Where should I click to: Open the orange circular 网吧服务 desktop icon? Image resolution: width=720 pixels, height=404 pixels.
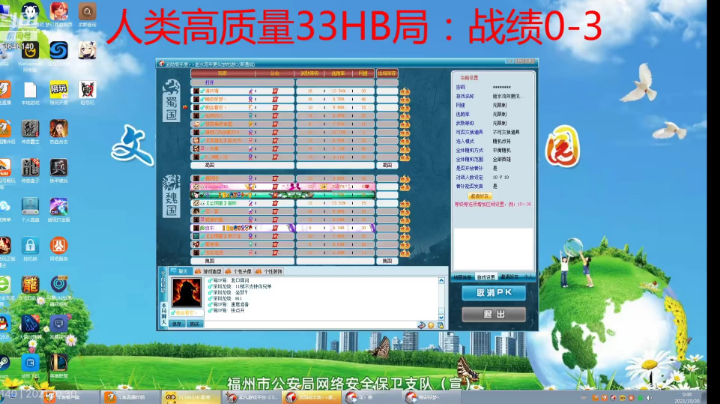point(59,246)
